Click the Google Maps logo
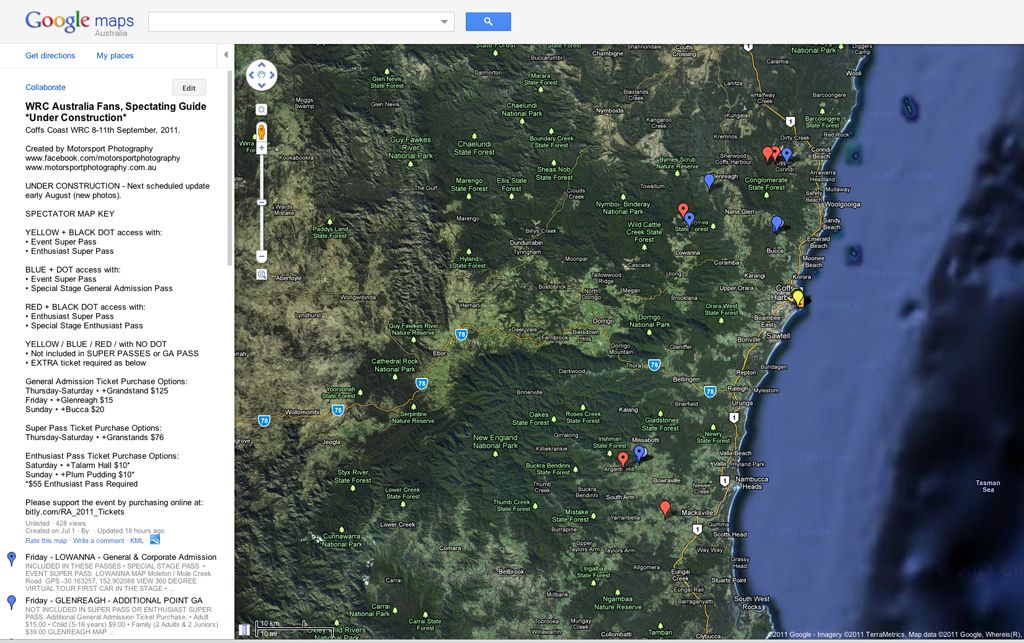This screenshot has height=643, width=1024. coord(79,23)
